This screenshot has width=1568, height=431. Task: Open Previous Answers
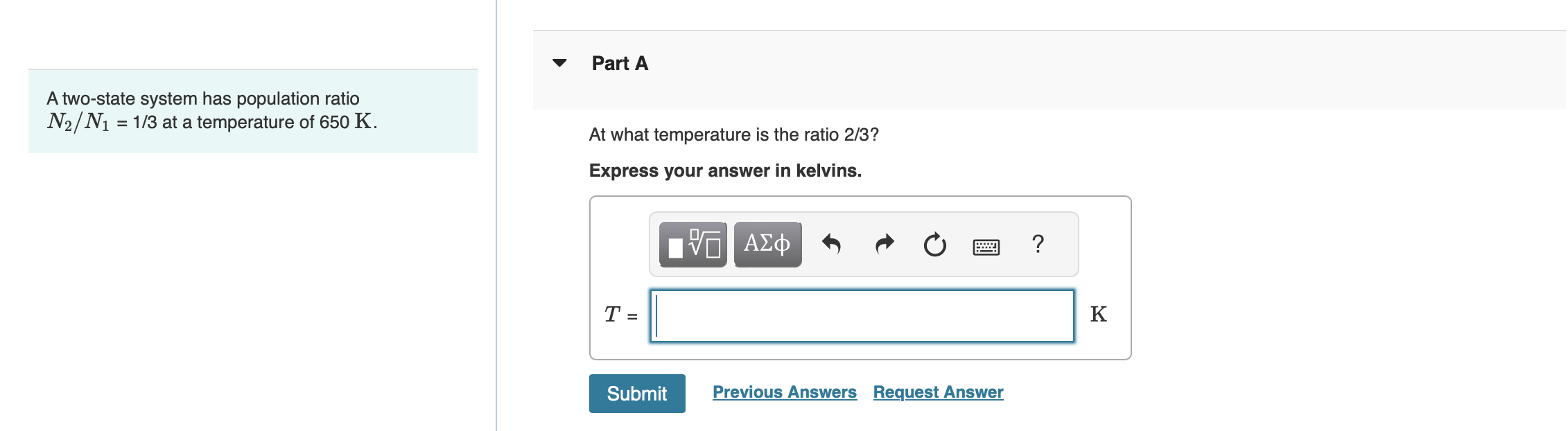click(785, 392)
